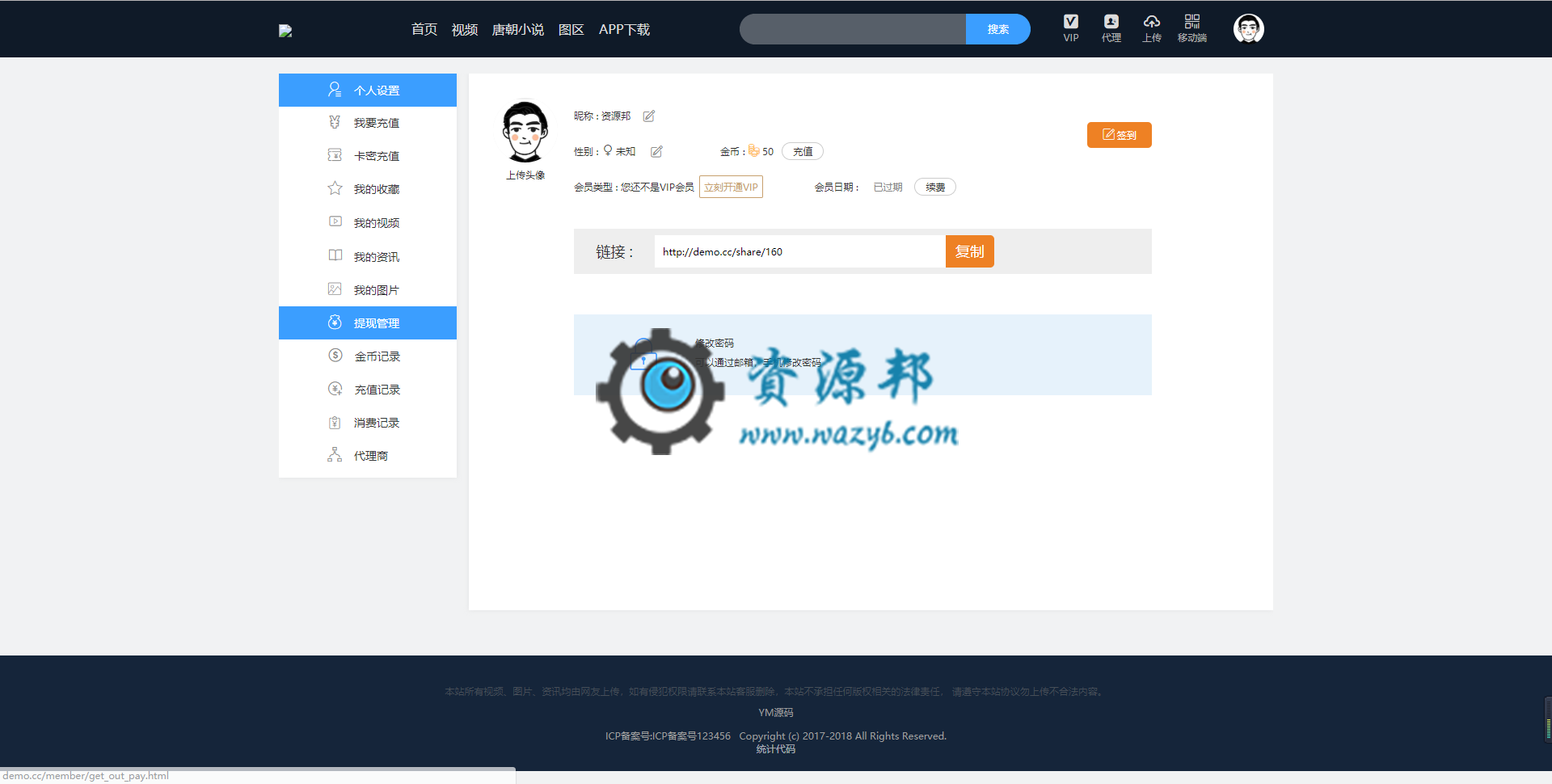Open 金币记录 sidebar item
1552x784 pixels.
click(x=368, y=356)
